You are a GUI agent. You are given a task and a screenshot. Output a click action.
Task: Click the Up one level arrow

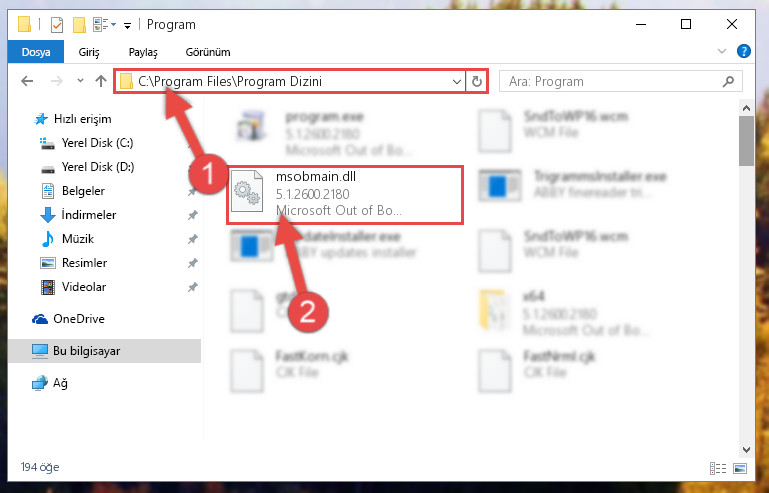point(101,81)
